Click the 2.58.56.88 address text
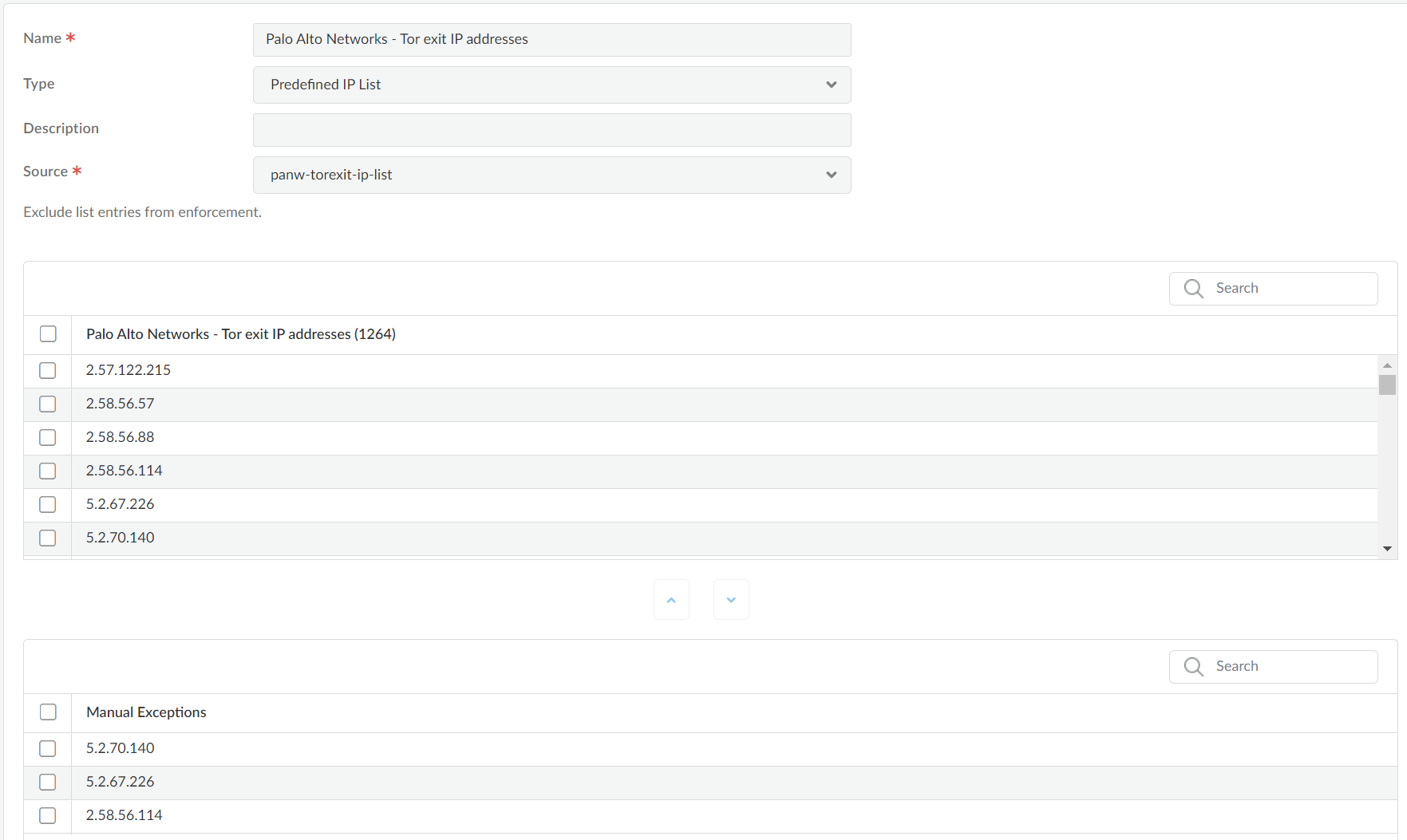This screenshot has width=1407, height=840. (121, 437)
